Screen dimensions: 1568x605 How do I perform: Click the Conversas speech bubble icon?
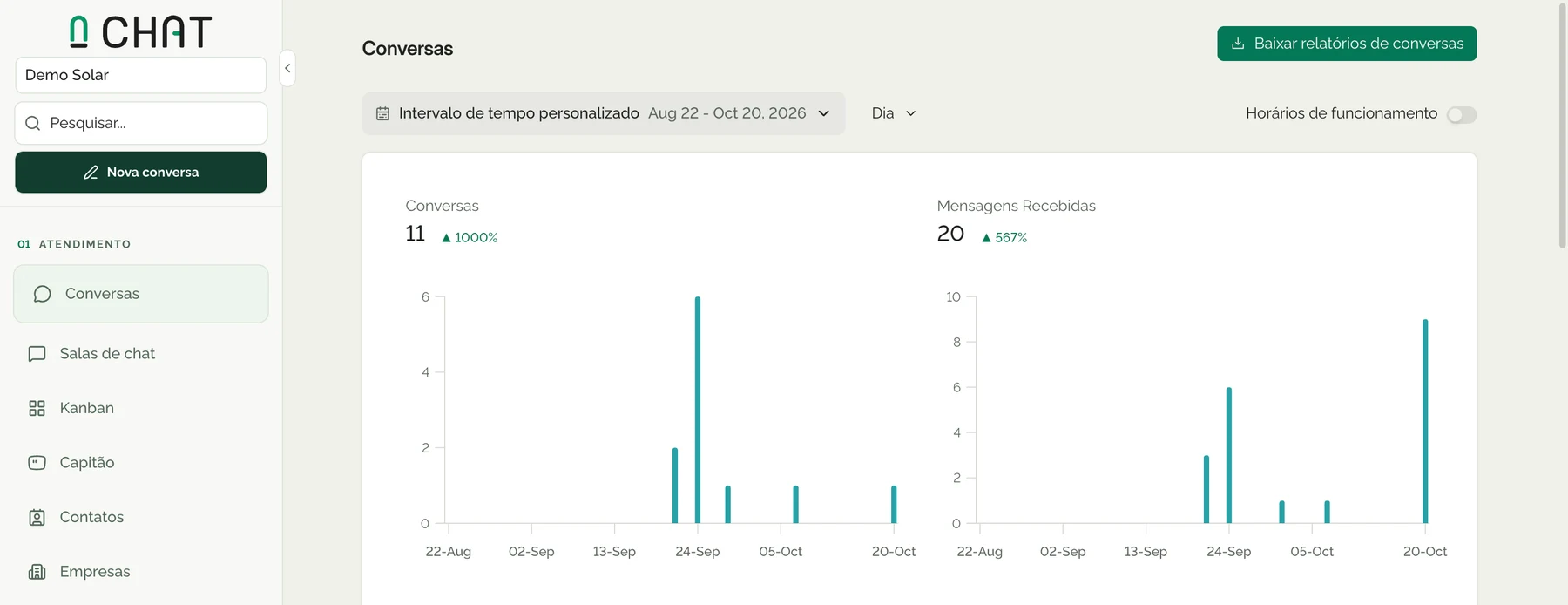point(43,294)
